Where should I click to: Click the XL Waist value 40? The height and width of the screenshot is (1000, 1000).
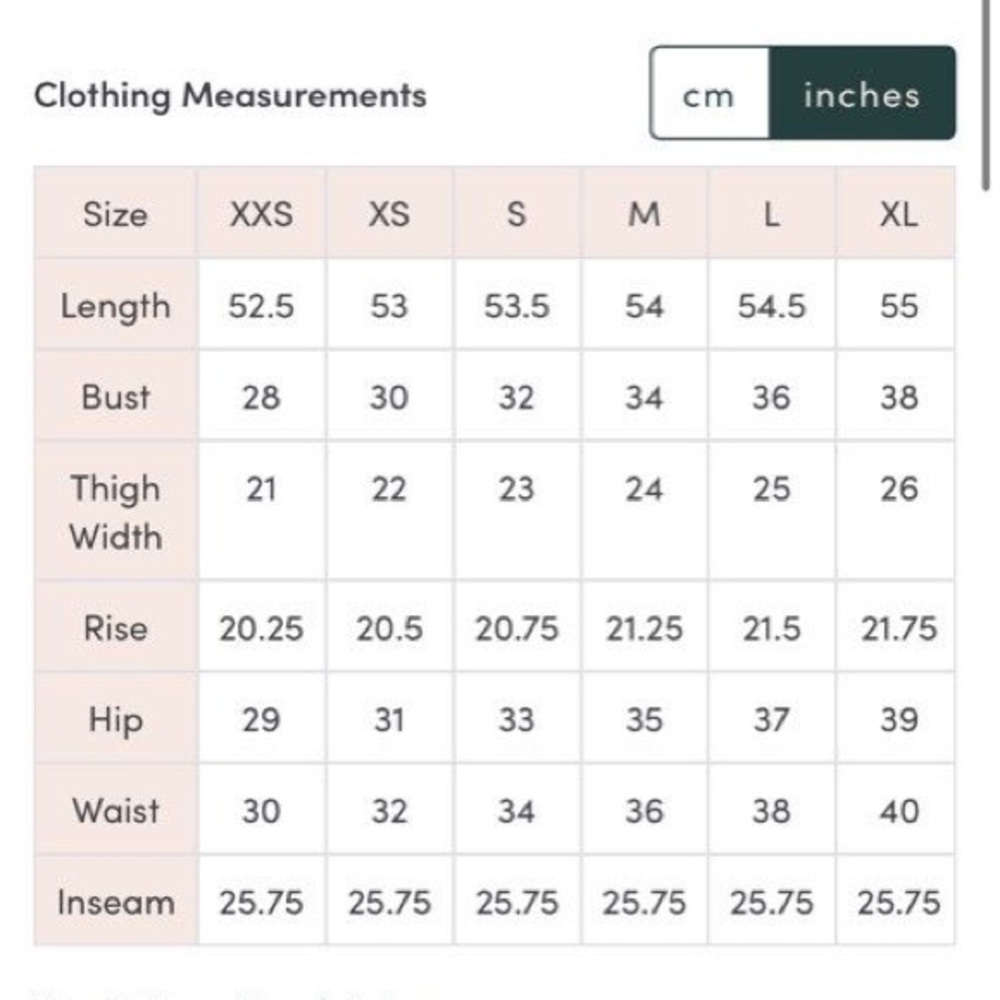pyautogui.click(x=899, y=811)
